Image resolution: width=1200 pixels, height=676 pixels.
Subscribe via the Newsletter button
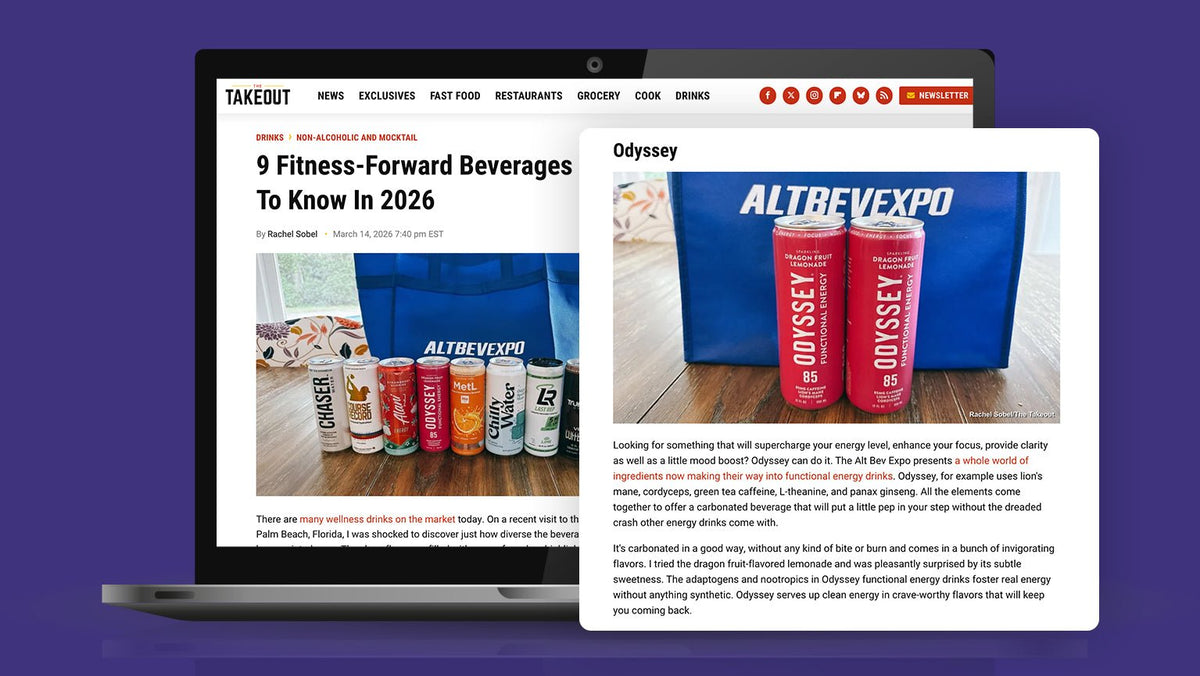[x=936, y=95]
